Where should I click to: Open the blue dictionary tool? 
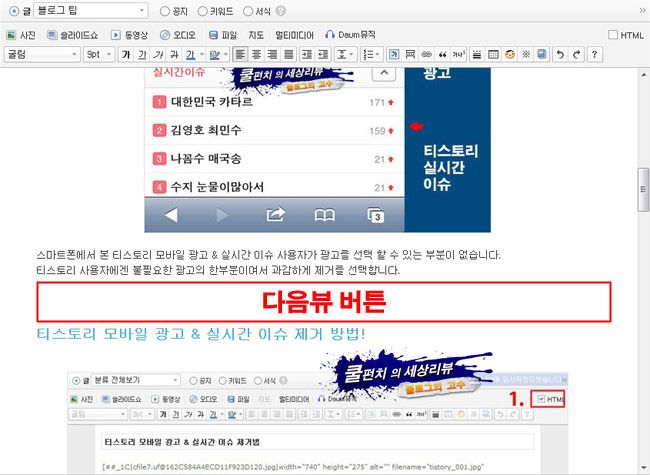(542, 54)
